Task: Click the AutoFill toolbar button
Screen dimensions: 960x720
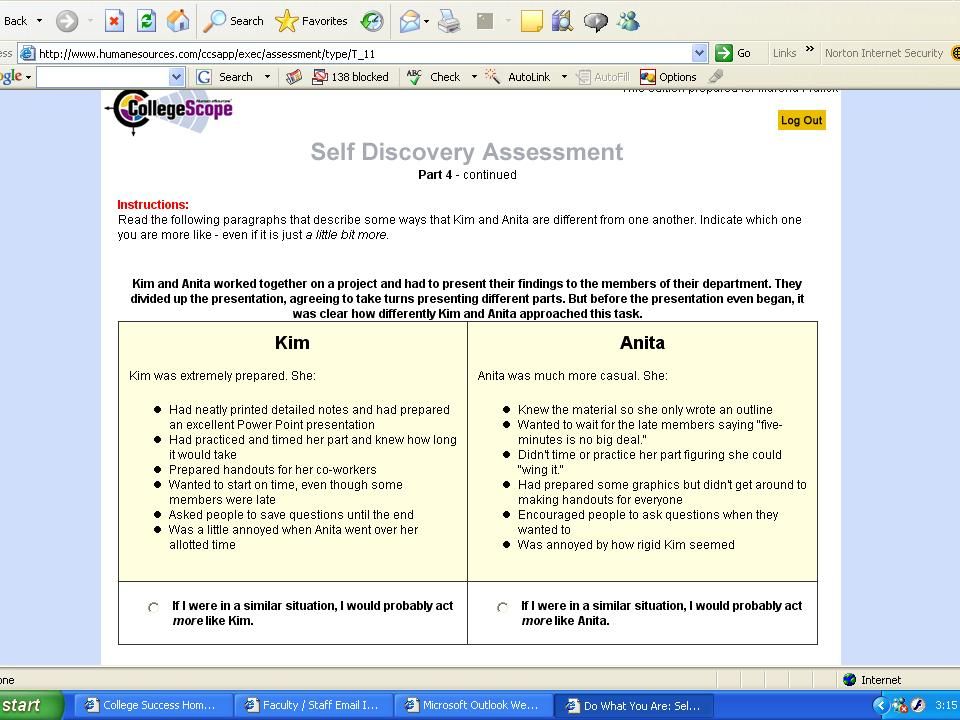Action: 603,77
